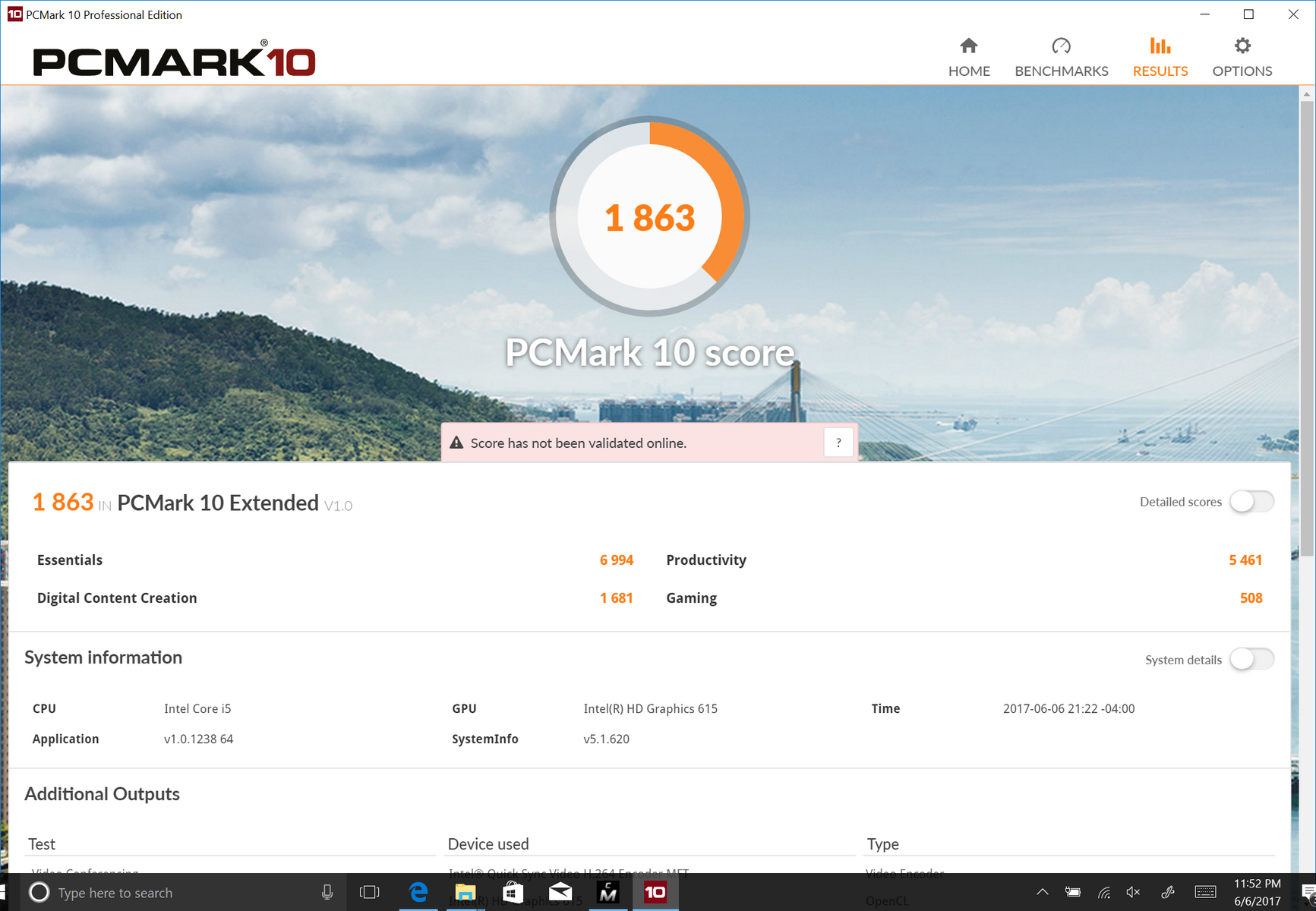Click the muted volume tray icon
The height and width of the screenshot is (911, 1316).
1134,893
